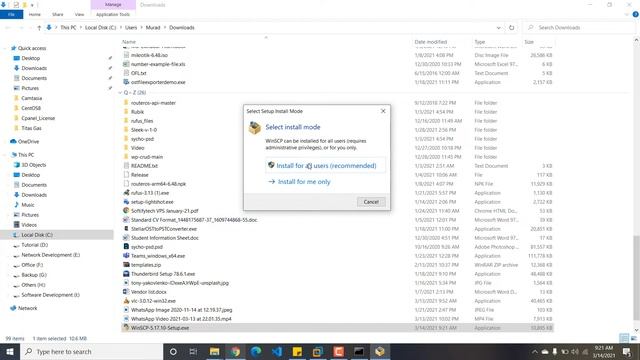
Task: Open the notification center
Action: pyautogui.click(x=627, y=351)
